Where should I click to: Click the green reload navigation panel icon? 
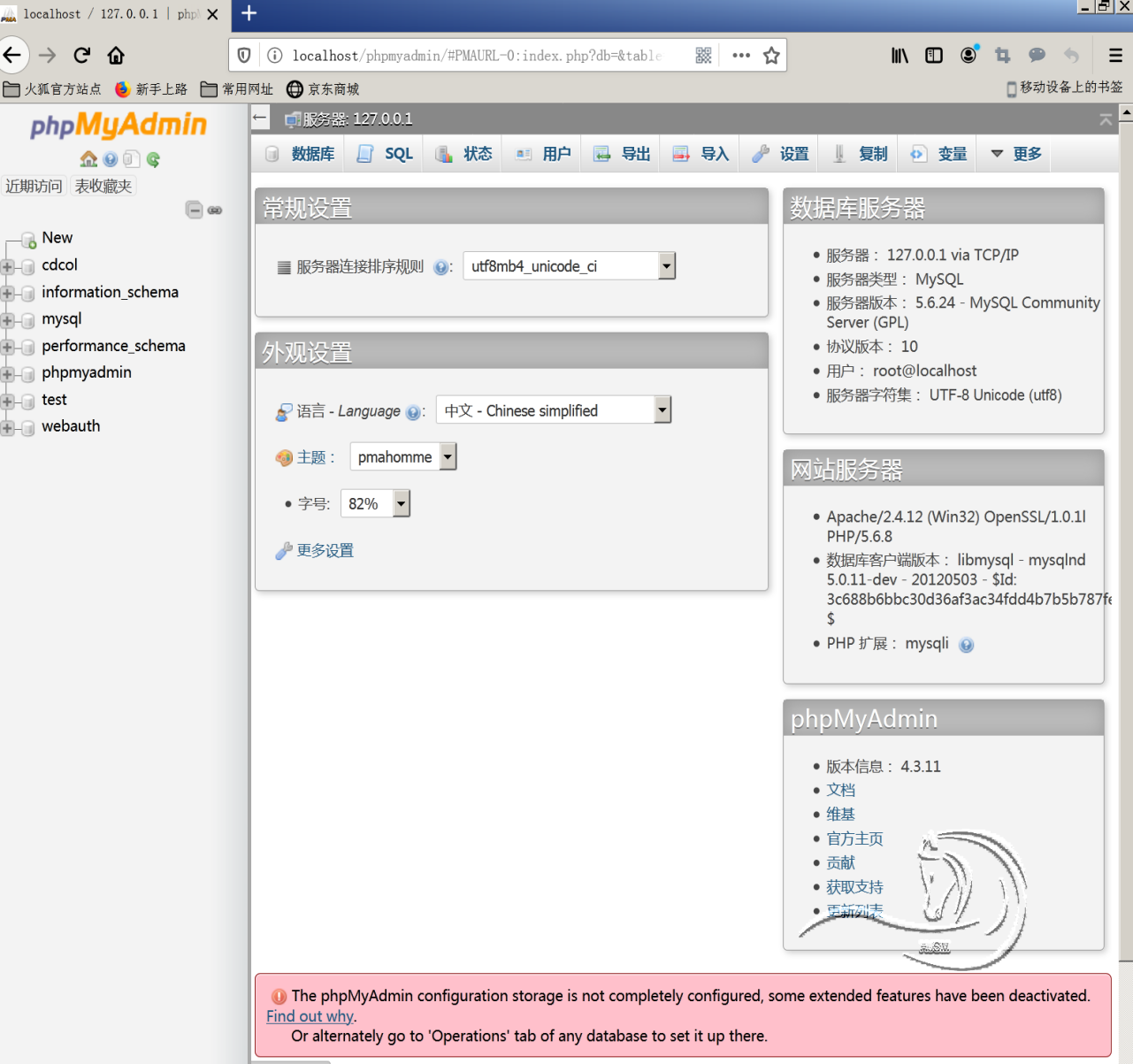[154, 159]
